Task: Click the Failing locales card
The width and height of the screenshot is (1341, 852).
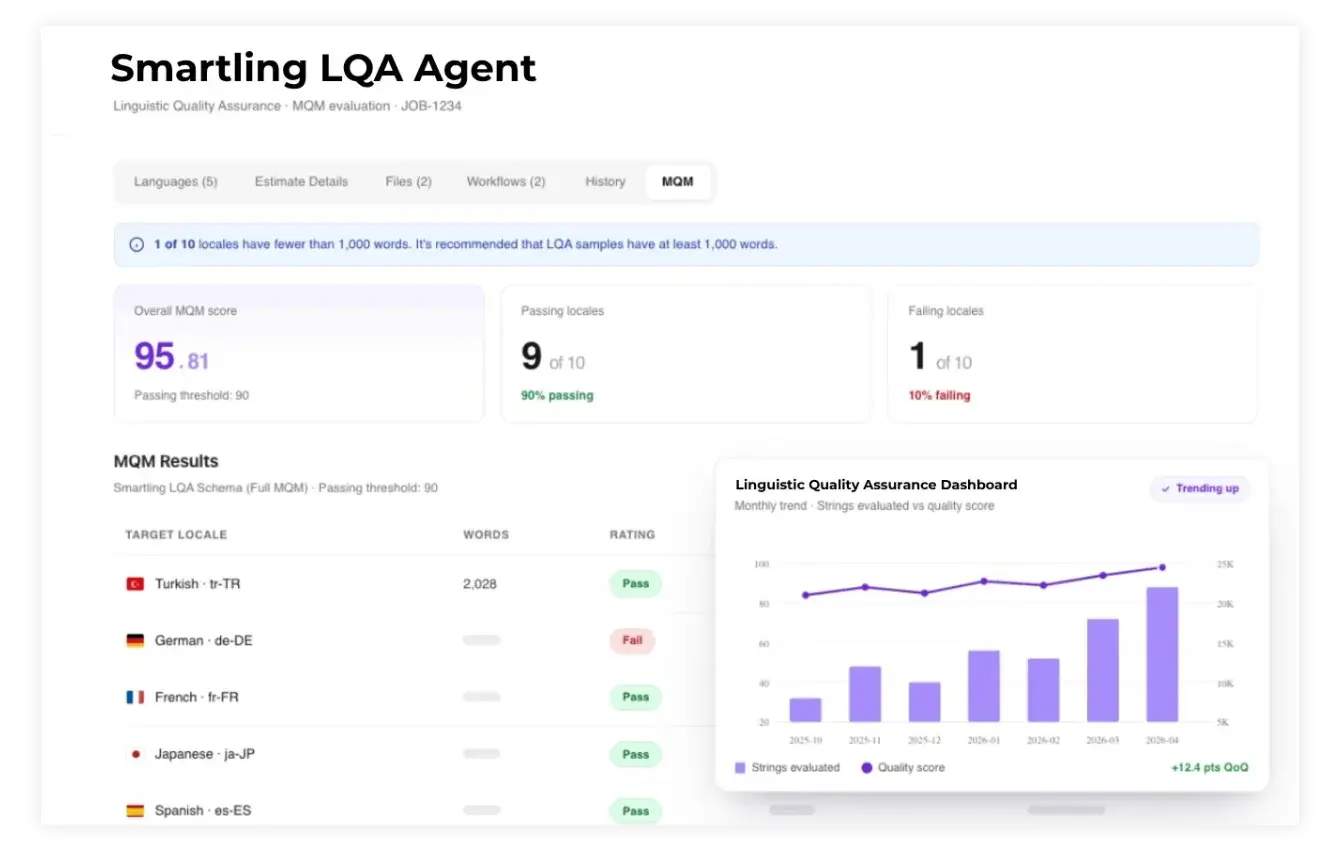Action: [x=1072, y=353]
